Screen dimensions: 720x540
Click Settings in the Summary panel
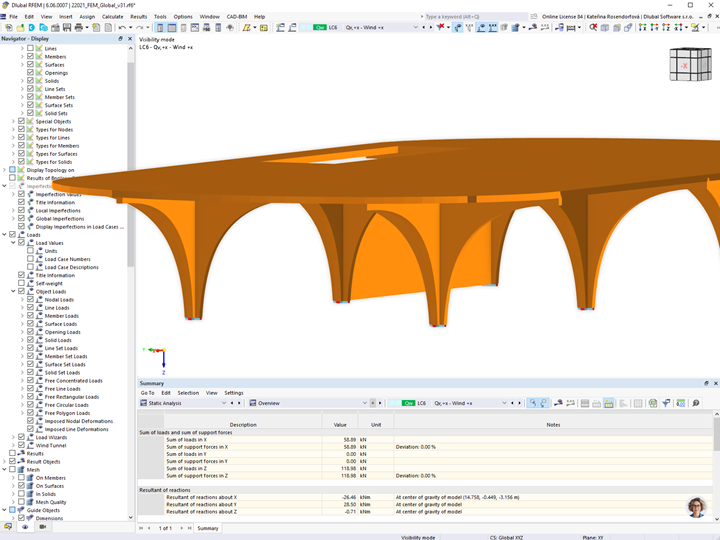(x=233, y=393)
